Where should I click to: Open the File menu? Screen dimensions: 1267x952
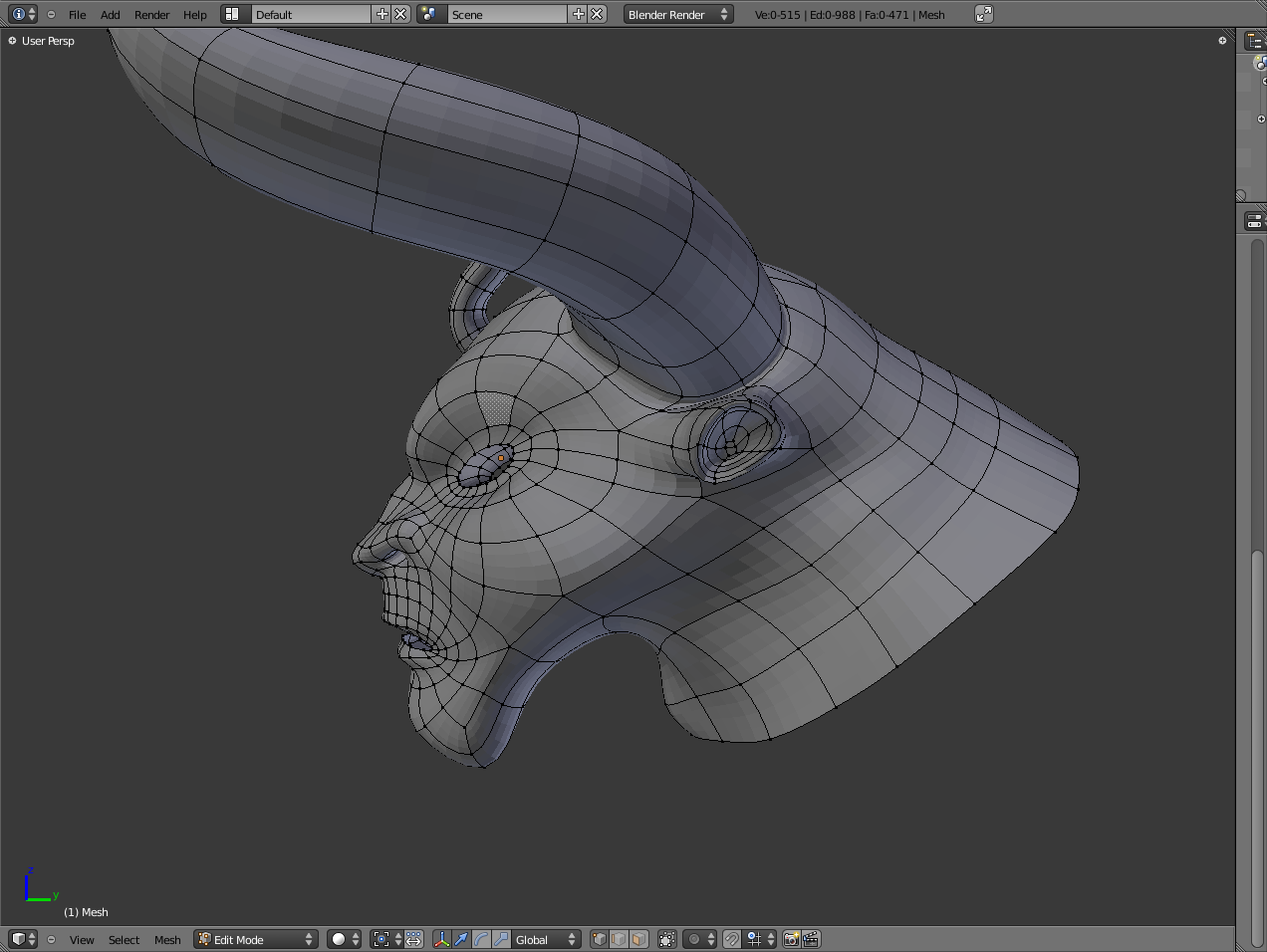77,15
